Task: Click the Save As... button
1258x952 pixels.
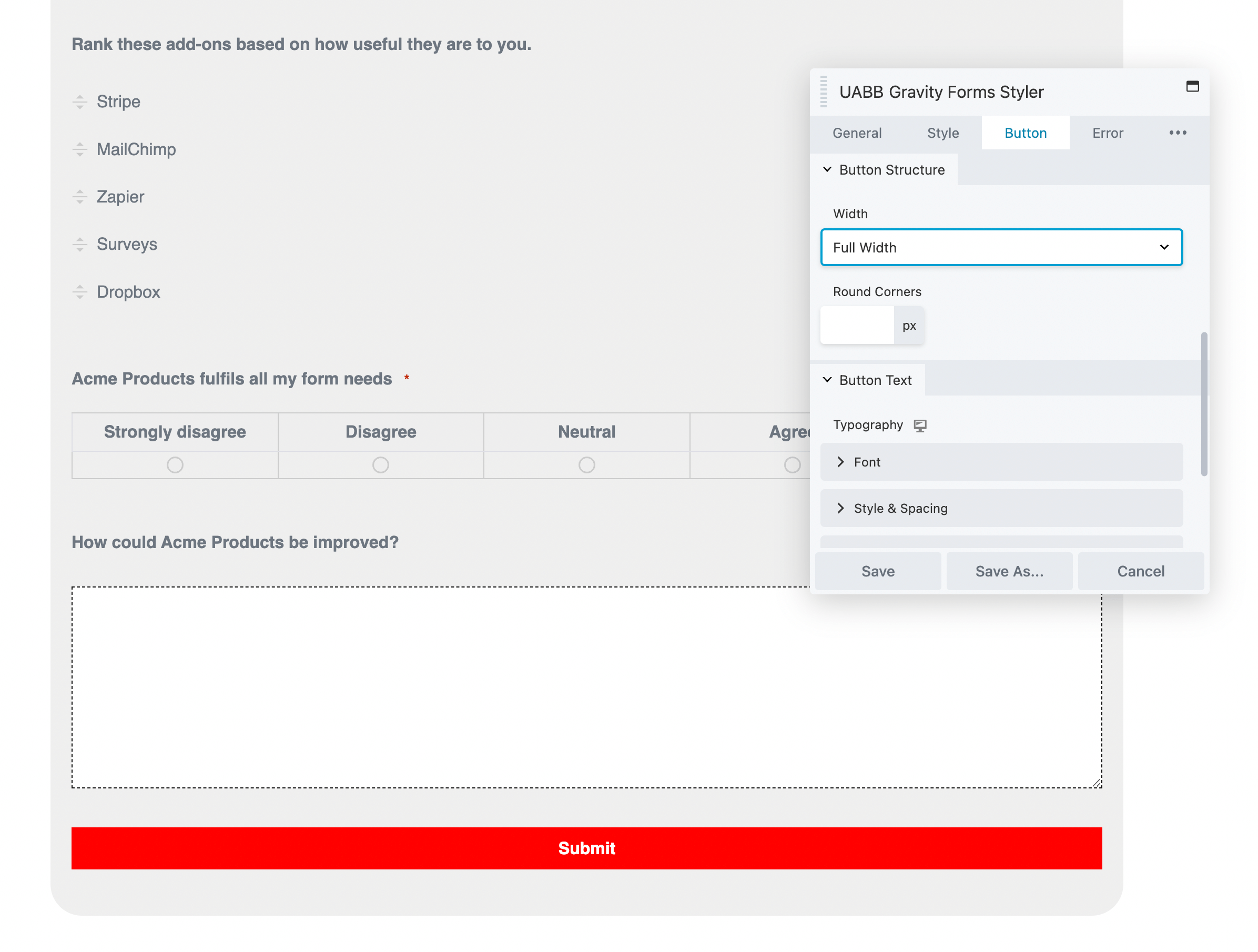Action: (x=1009, y=571)
